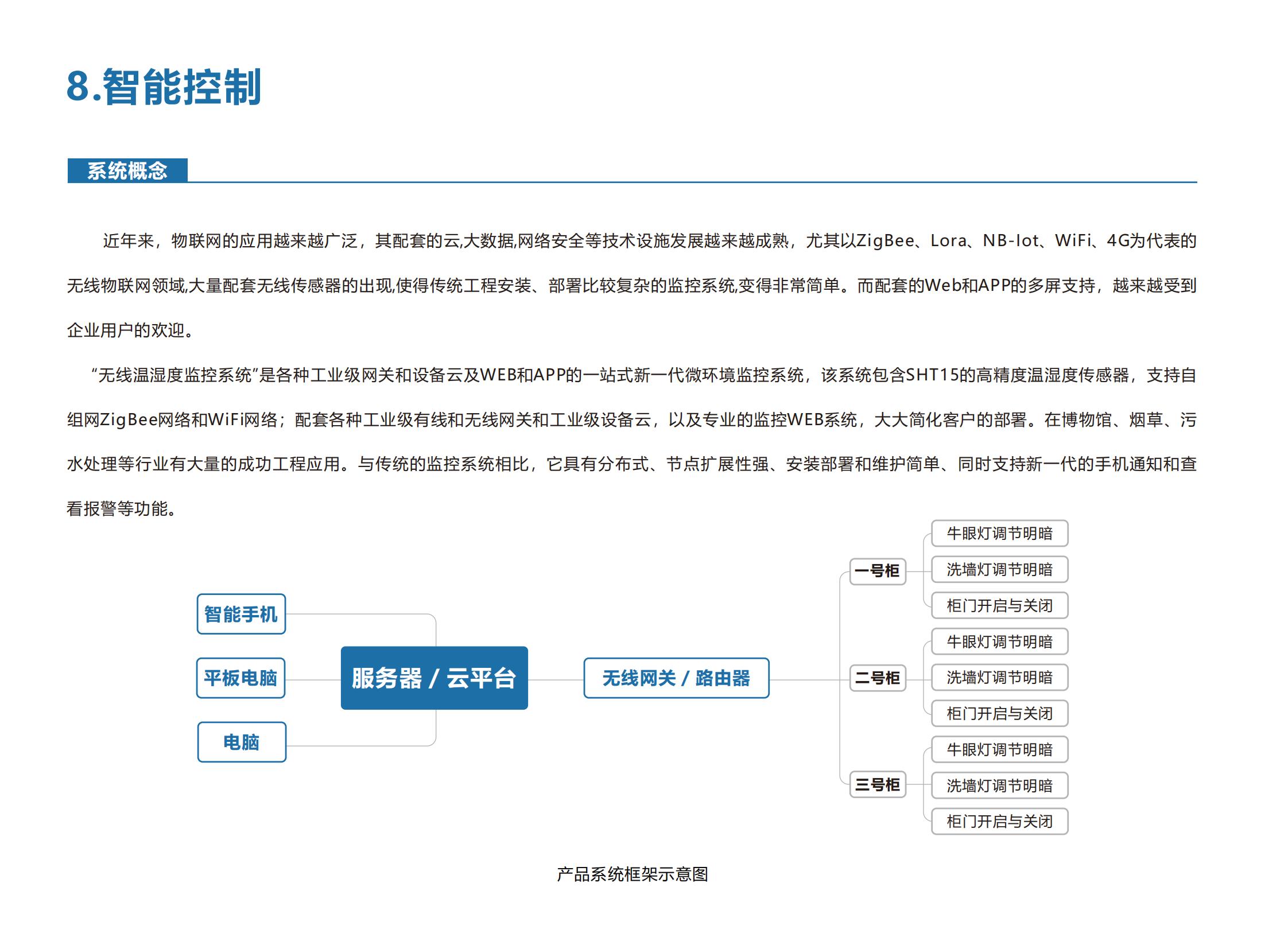
Task: Click the "智能手机" diagram node
Action: [x=242, y=614]
